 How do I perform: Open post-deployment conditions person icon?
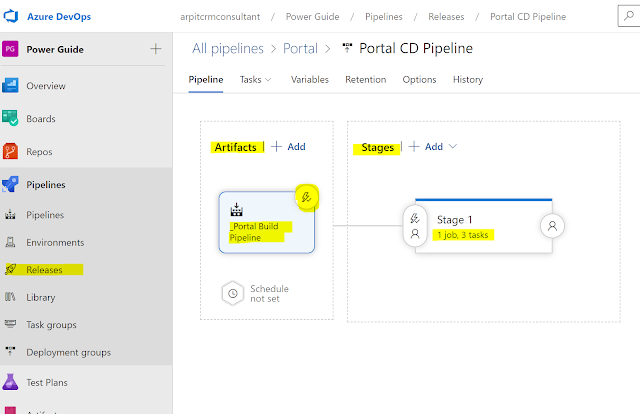point(551,226)
